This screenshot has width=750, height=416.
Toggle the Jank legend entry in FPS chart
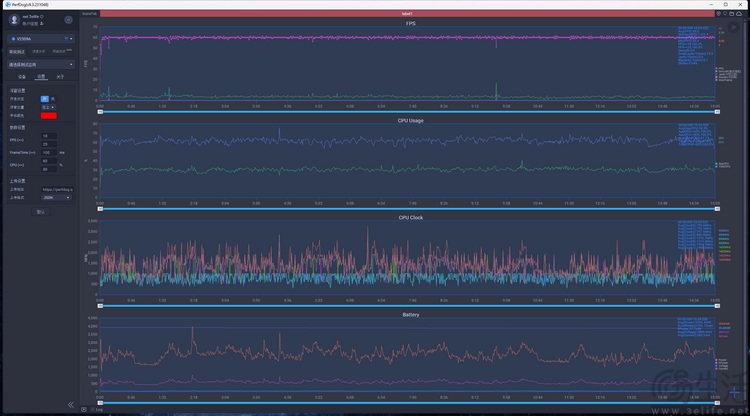tap(726, 74)
